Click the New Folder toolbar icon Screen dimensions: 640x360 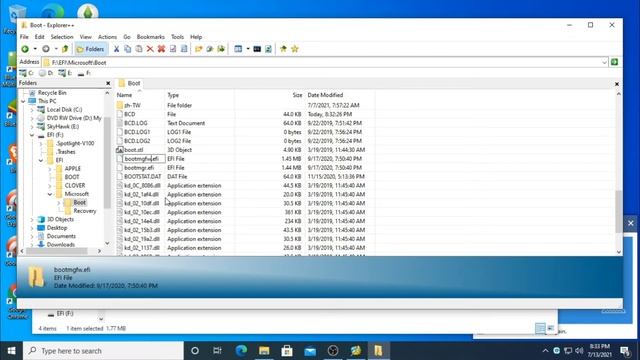click(x=198, y=49)
